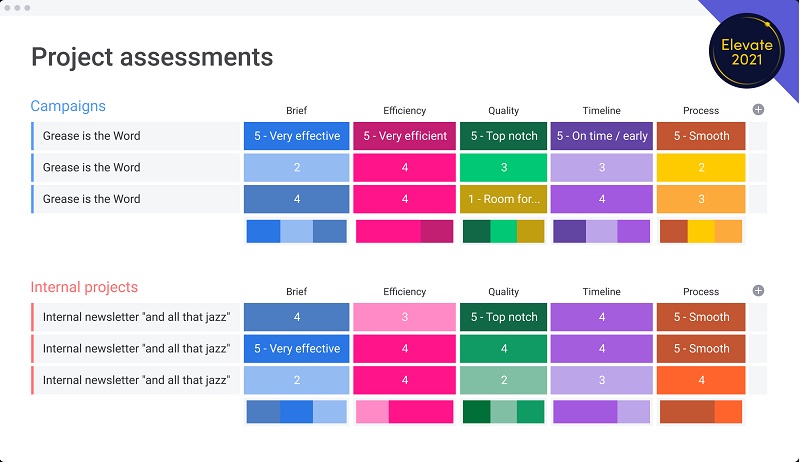Click the Campaigns Brief color summary bar
800x462 pixels.
coord(296,232)
